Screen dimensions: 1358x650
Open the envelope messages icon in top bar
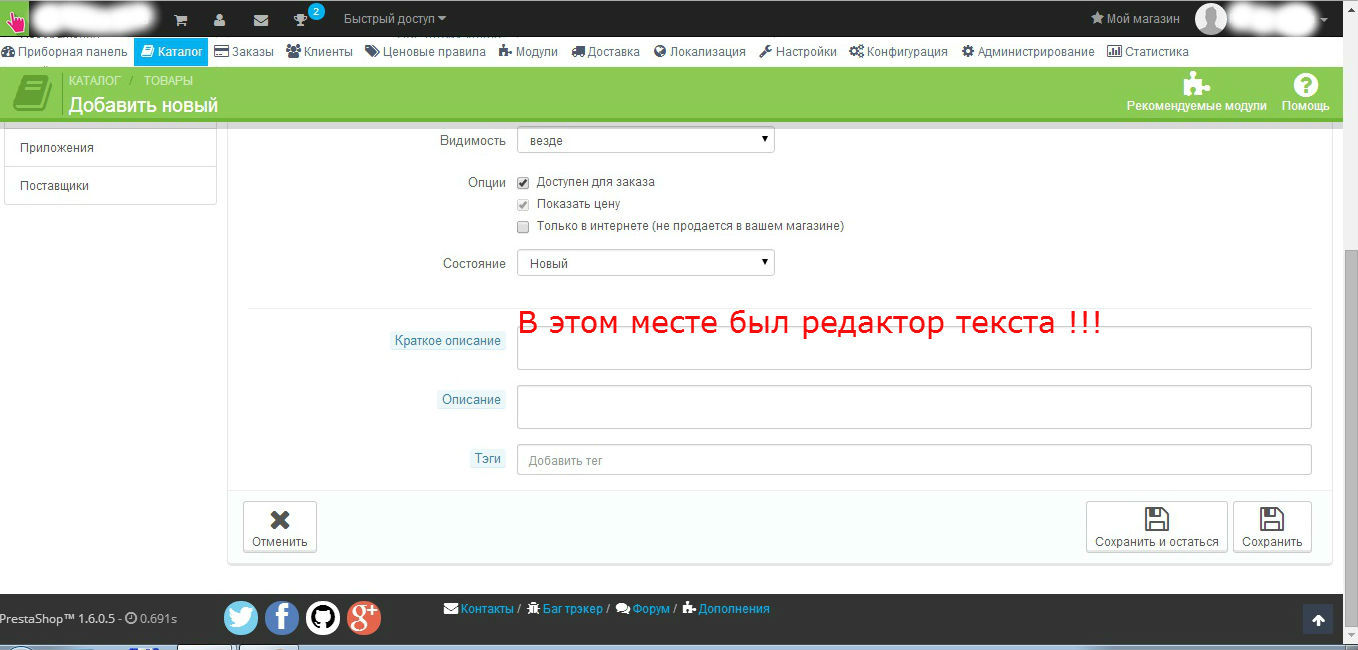coord(261,19)
